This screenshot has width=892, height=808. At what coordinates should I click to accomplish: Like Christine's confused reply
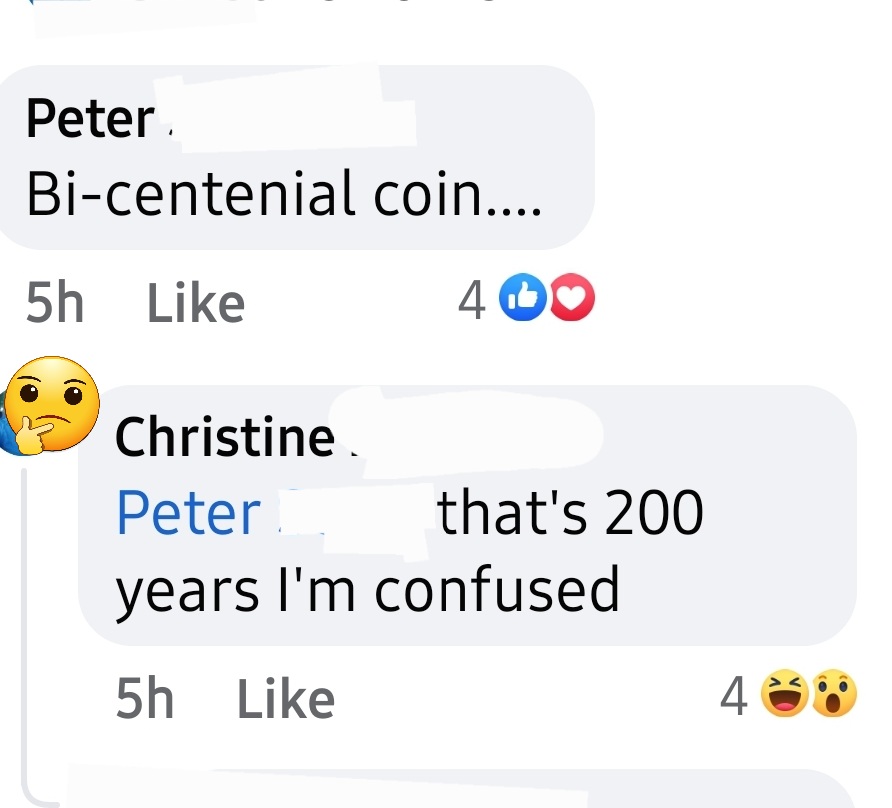286,698
